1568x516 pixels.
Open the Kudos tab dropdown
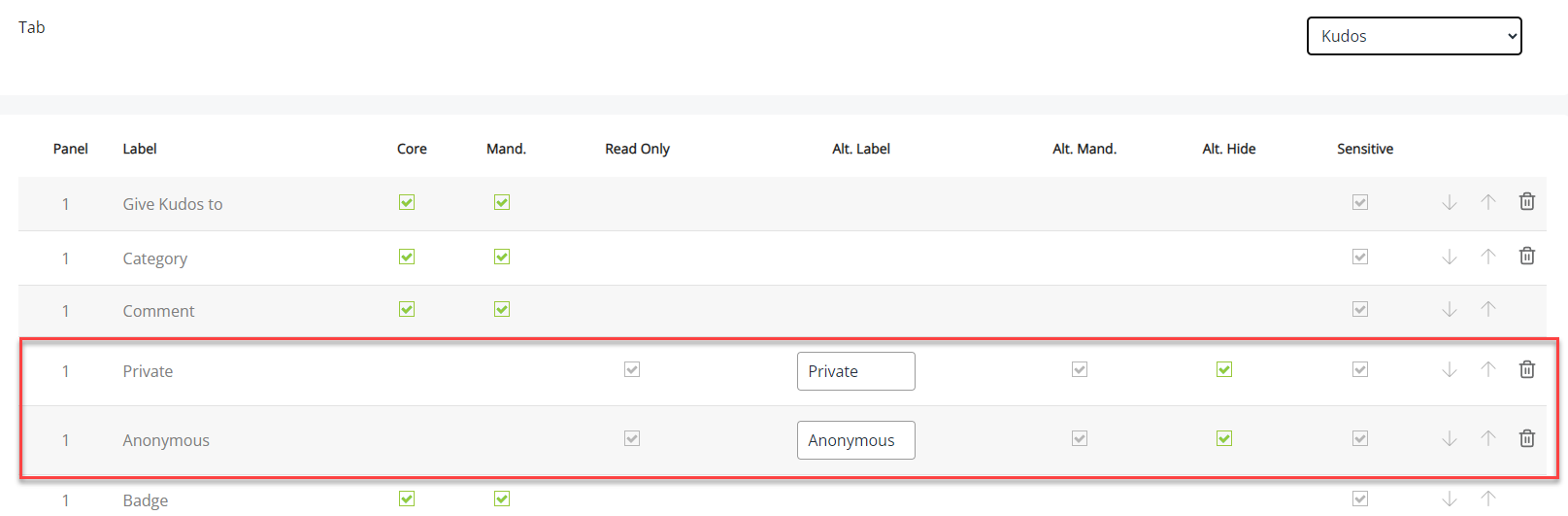click(1414, 36)
